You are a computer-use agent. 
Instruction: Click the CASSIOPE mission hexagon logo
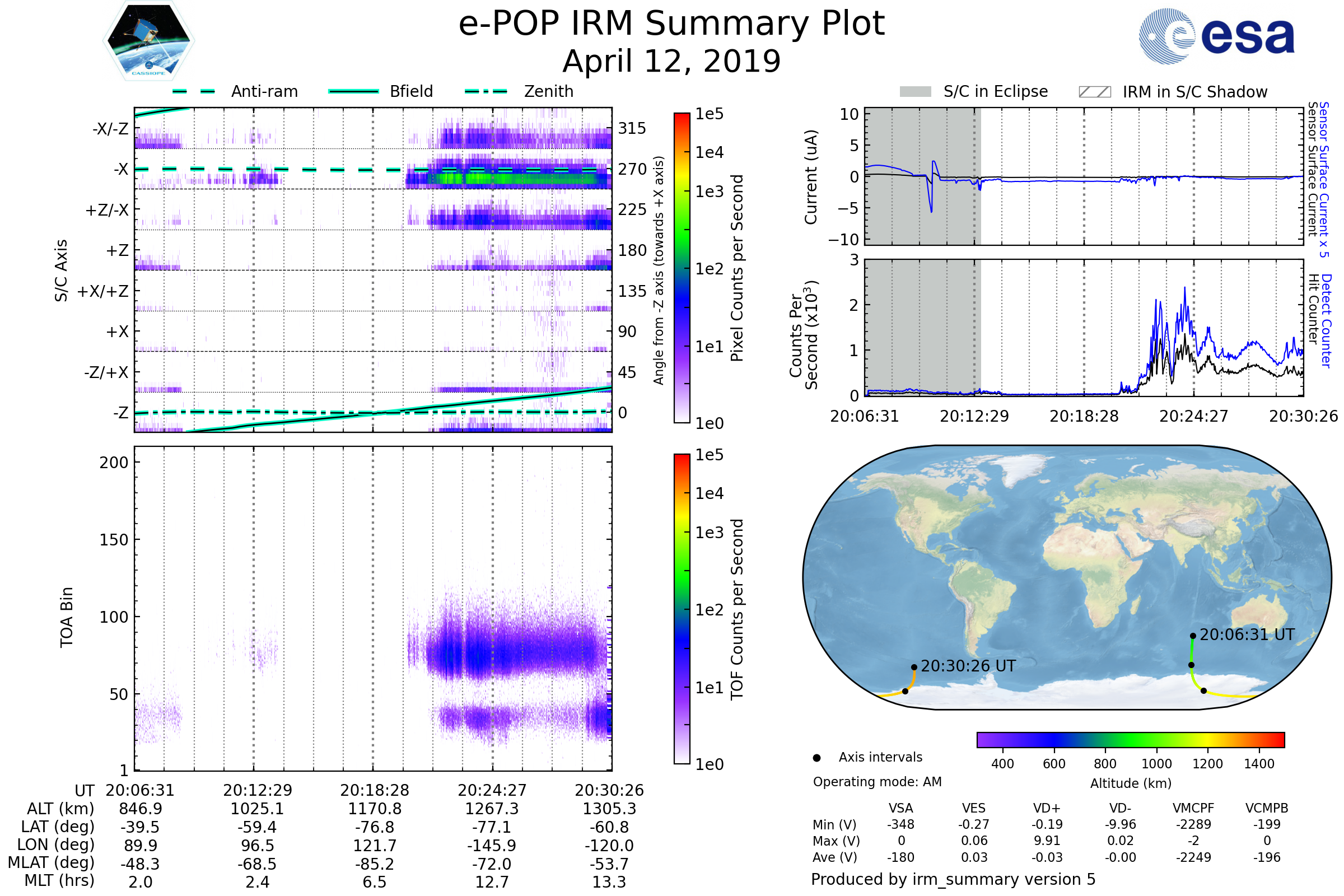(x=148, y=41)
